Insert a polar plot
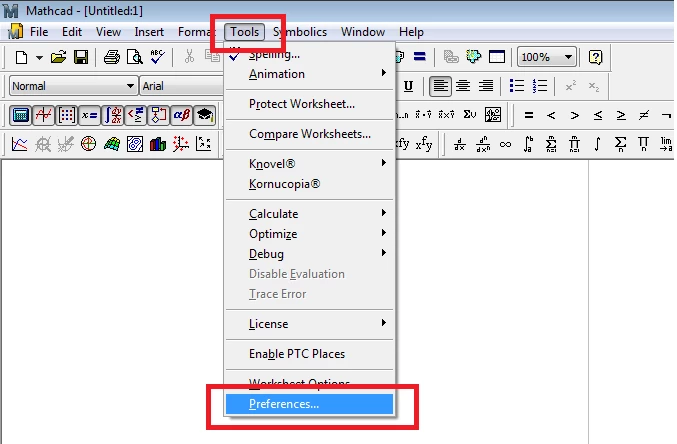The height and width of the screenshot is (444, 677). coord(89,144)
